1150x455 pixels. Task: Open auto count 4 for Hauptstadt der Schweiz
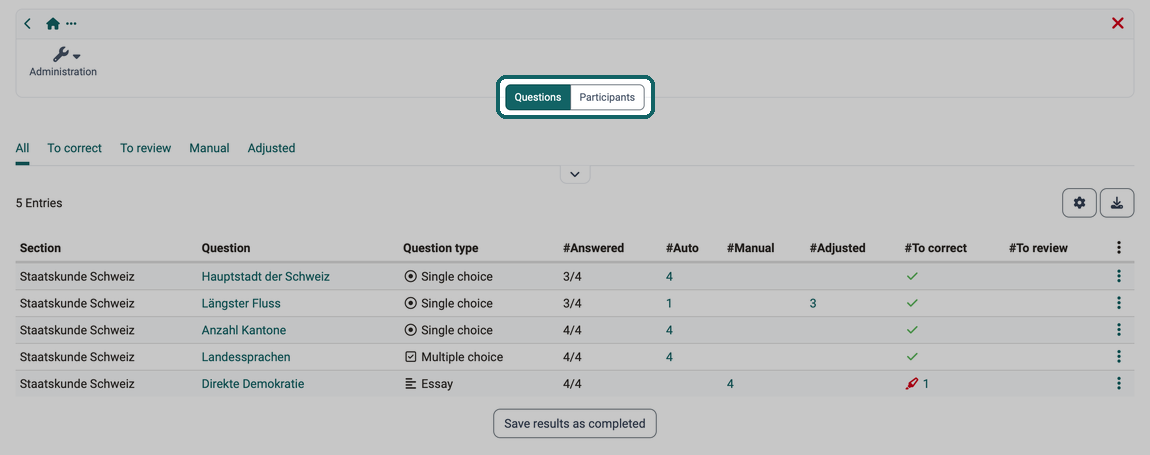tap(670, 277)
